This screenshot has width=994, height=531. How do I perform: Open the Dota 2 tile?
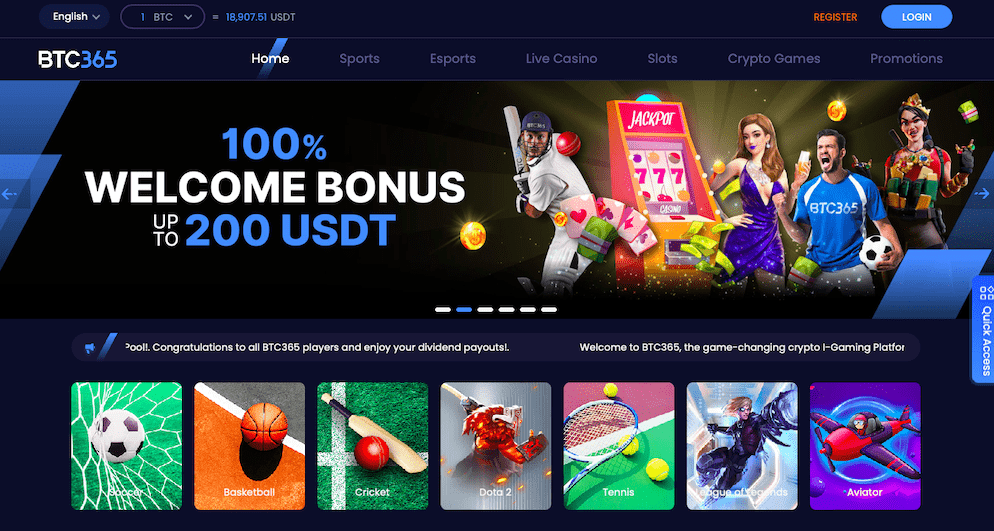point(496,445)
